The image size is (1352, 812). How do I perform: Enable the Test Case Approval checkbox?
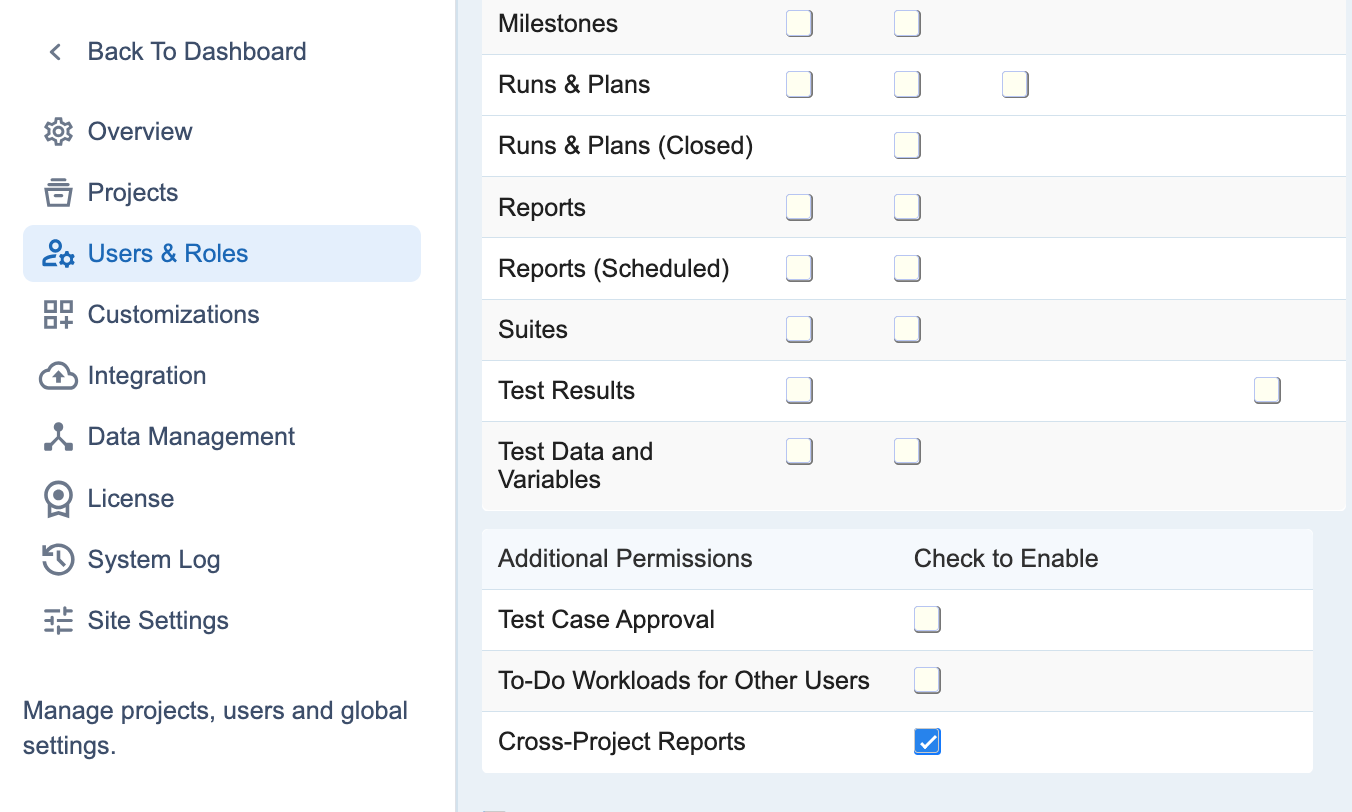(927, 619)
